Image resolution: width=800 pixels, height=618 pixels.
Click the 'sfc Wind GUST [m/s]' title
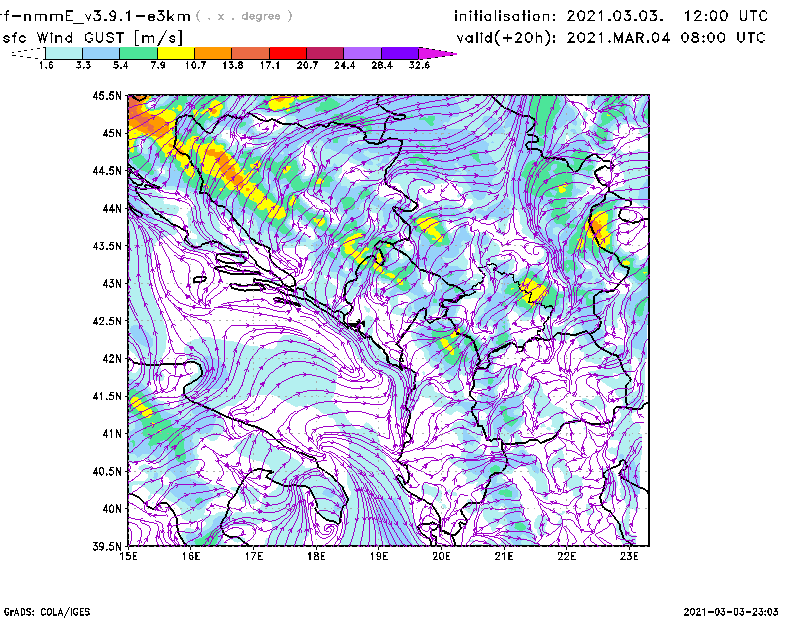click(x=93, y=38)
